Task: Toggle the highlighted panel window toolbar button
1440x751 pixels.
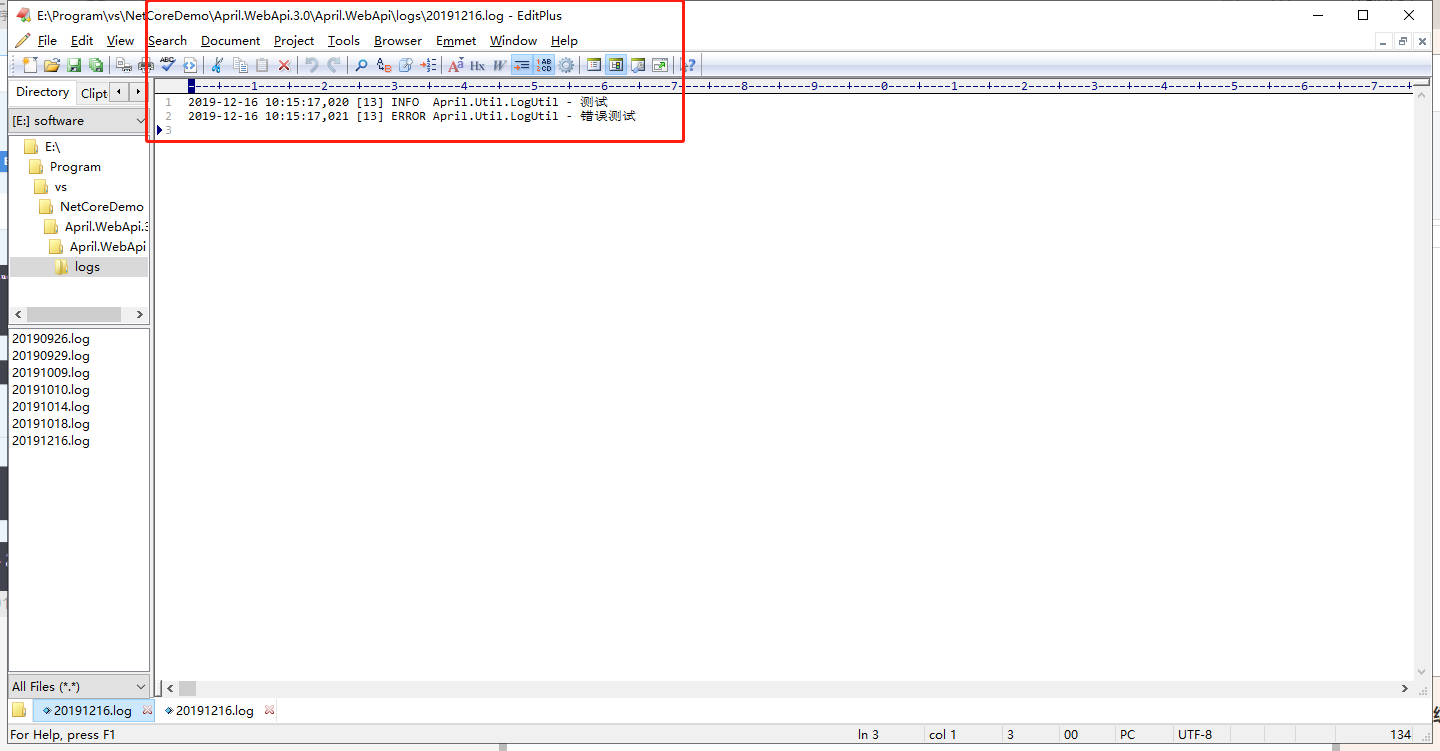Action: 616,65
